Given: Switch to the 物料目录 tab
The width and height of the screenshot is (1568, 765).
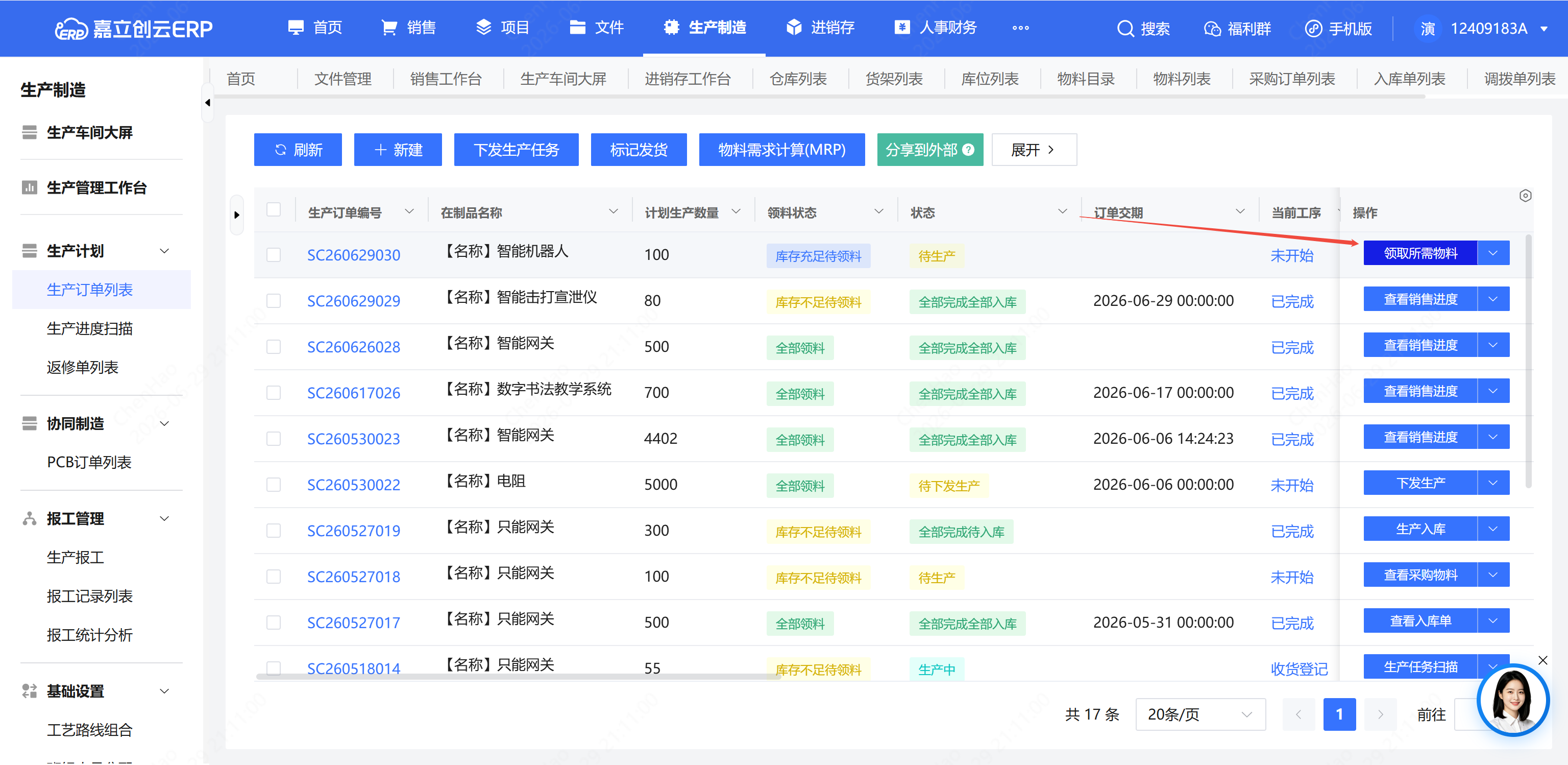Looking at the screenshot, I should [x=1086, y=79].
